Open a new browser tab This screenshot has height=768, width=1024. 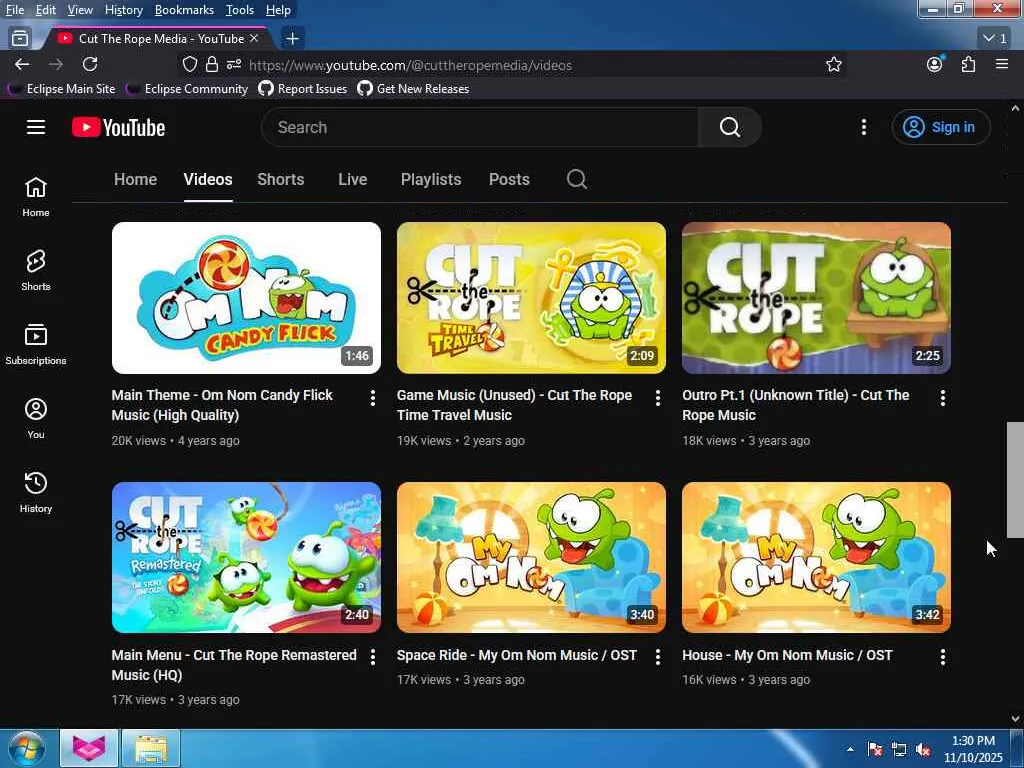click(x=292, y=39)
